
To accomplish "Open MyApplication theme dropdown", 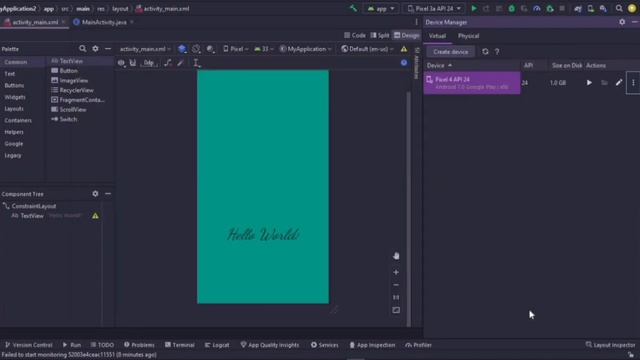I will tap(305, 49).
